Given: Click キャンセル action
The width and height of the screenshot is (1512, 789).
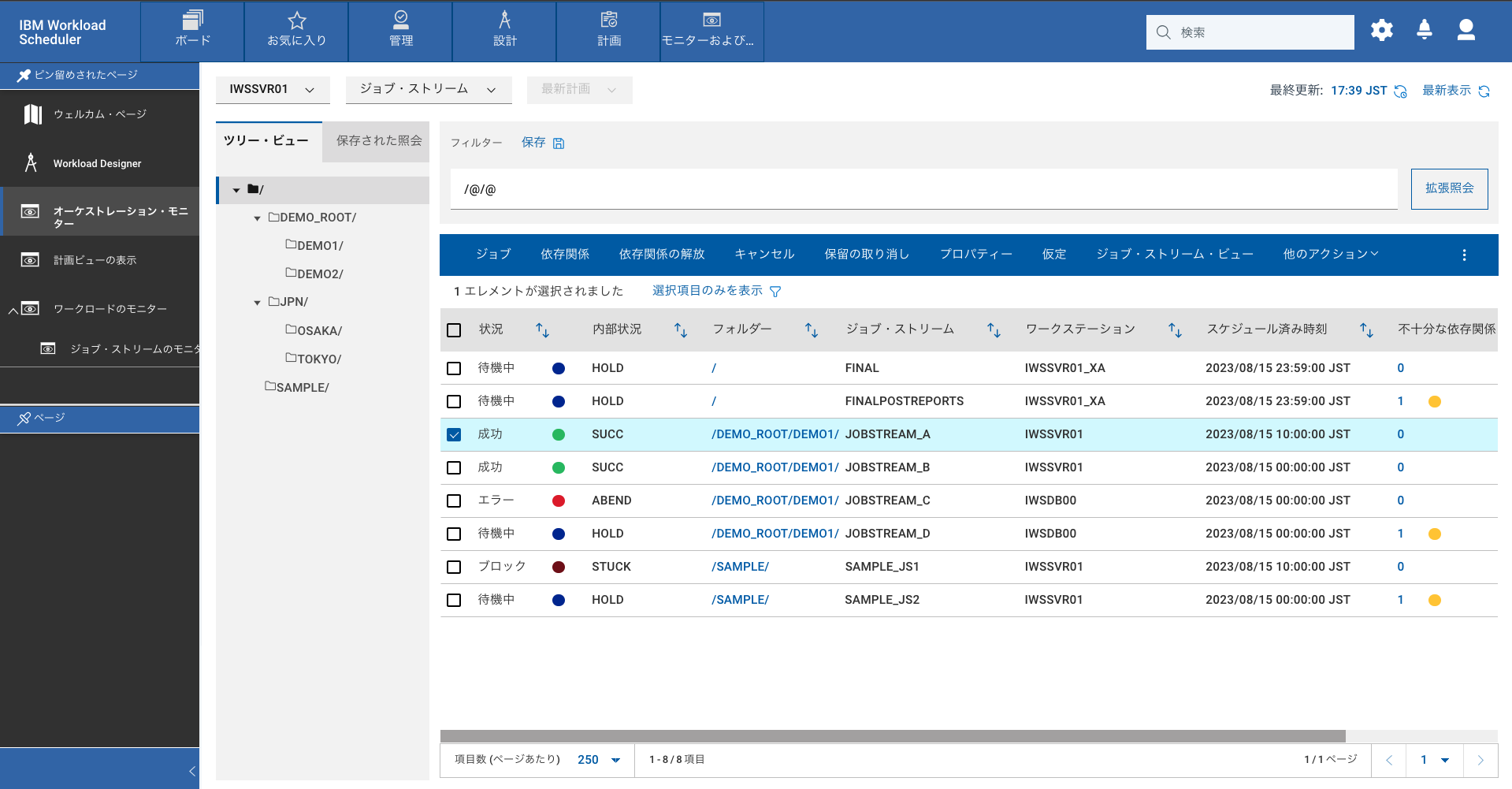Looking at the screenshot, I should coord(764,254).
